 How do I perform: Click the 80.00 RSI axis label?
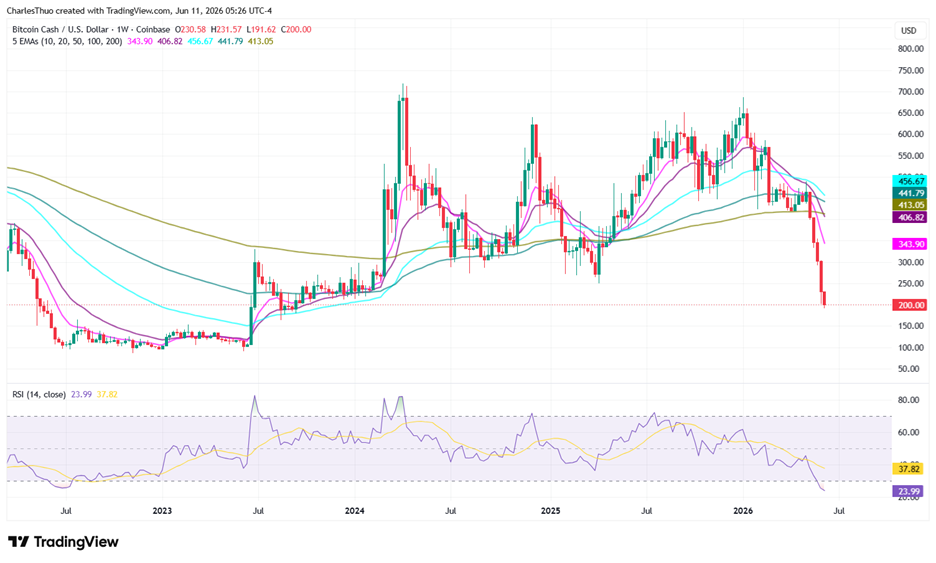coord(909,400)
